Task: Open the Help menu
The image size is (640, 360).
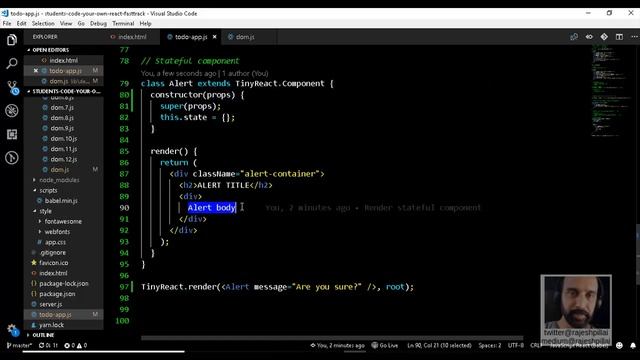Action: pyautogui.click(x=145, y=24)
